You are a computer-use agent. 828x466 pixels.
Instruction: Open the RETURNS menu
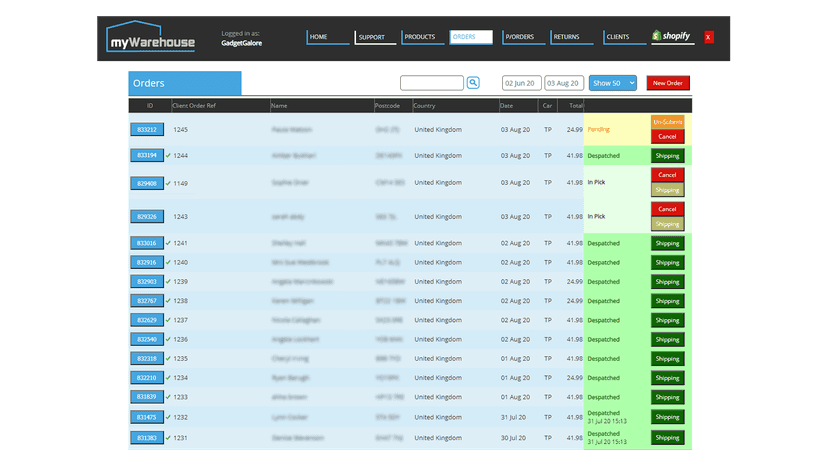572,37
